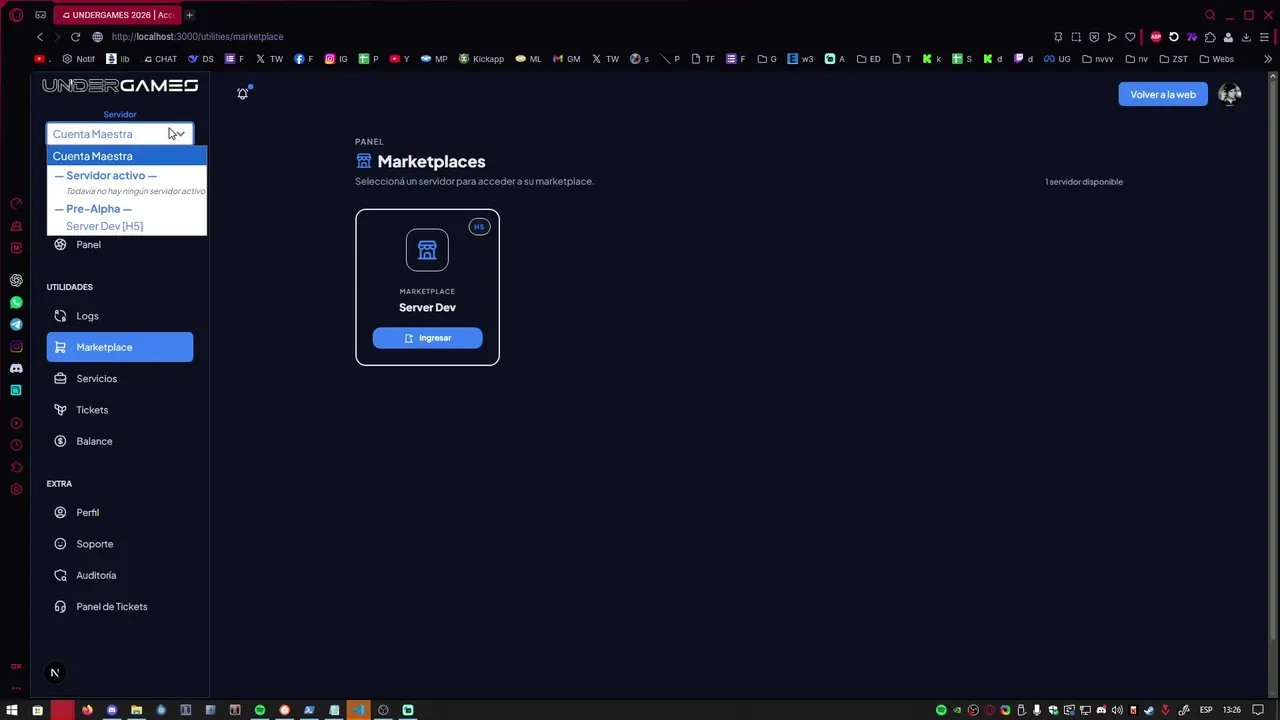Open WhatsApp in the Opera sidebar

coord(16,302)
